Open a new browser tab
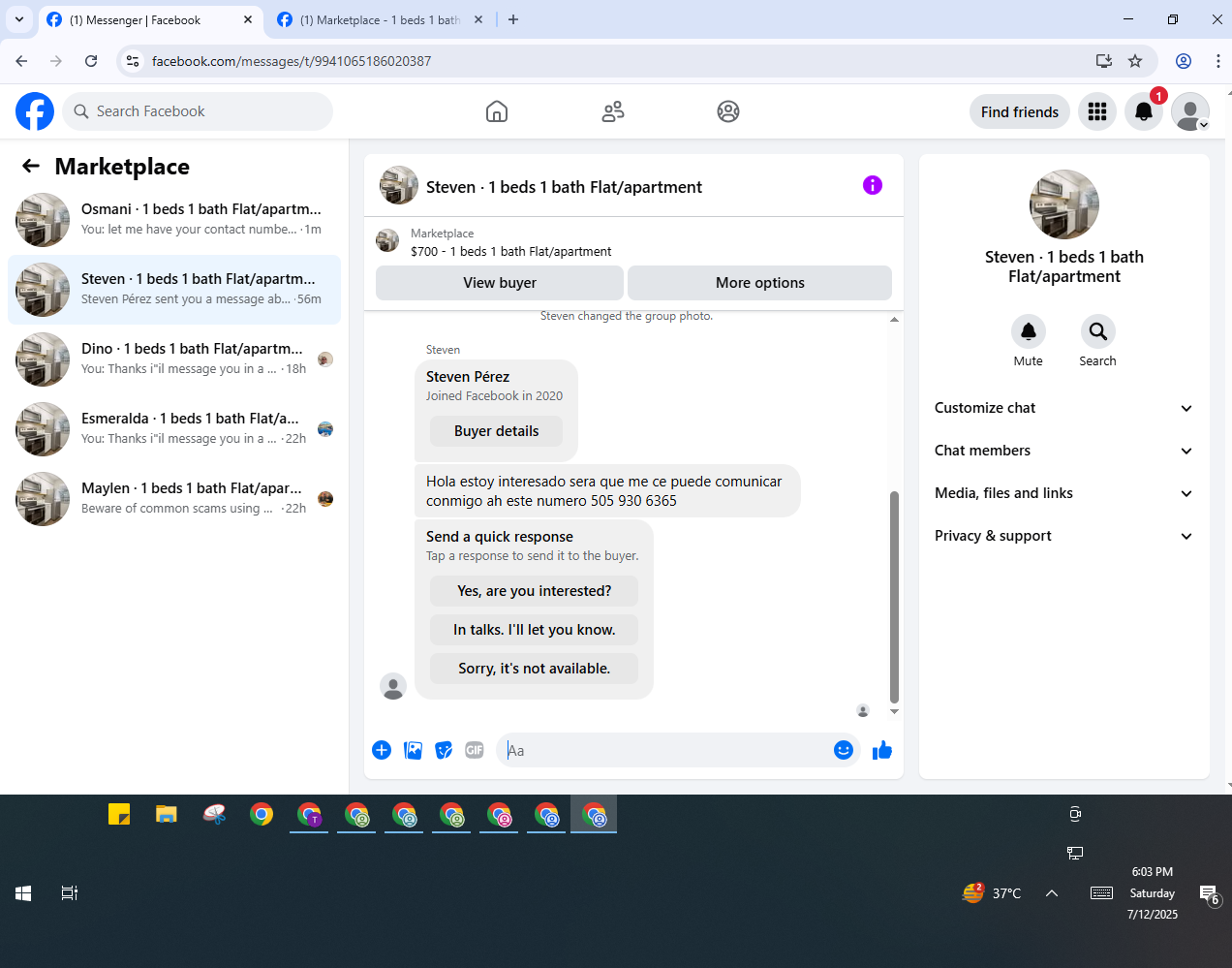 coord(513,19)
